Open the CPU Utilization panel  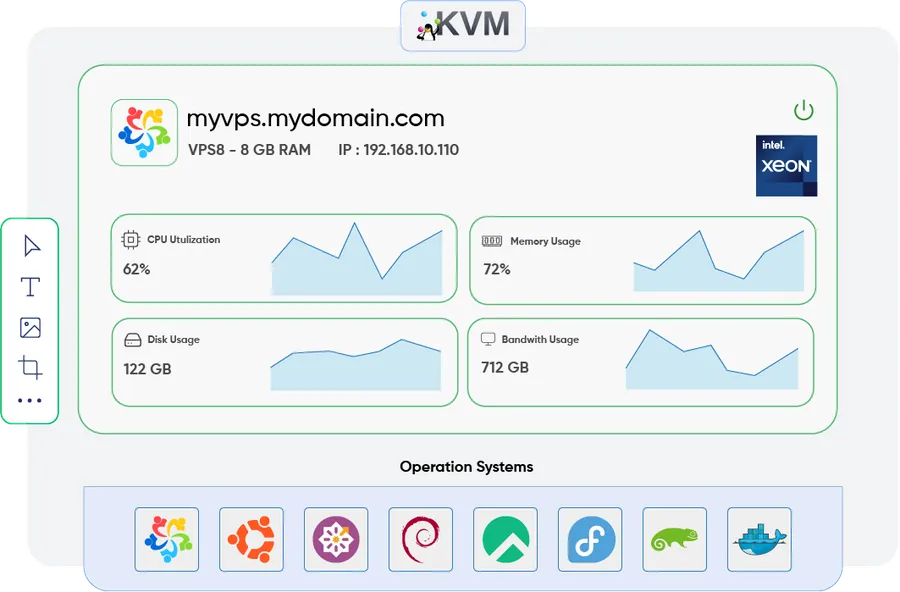[284, 257]
